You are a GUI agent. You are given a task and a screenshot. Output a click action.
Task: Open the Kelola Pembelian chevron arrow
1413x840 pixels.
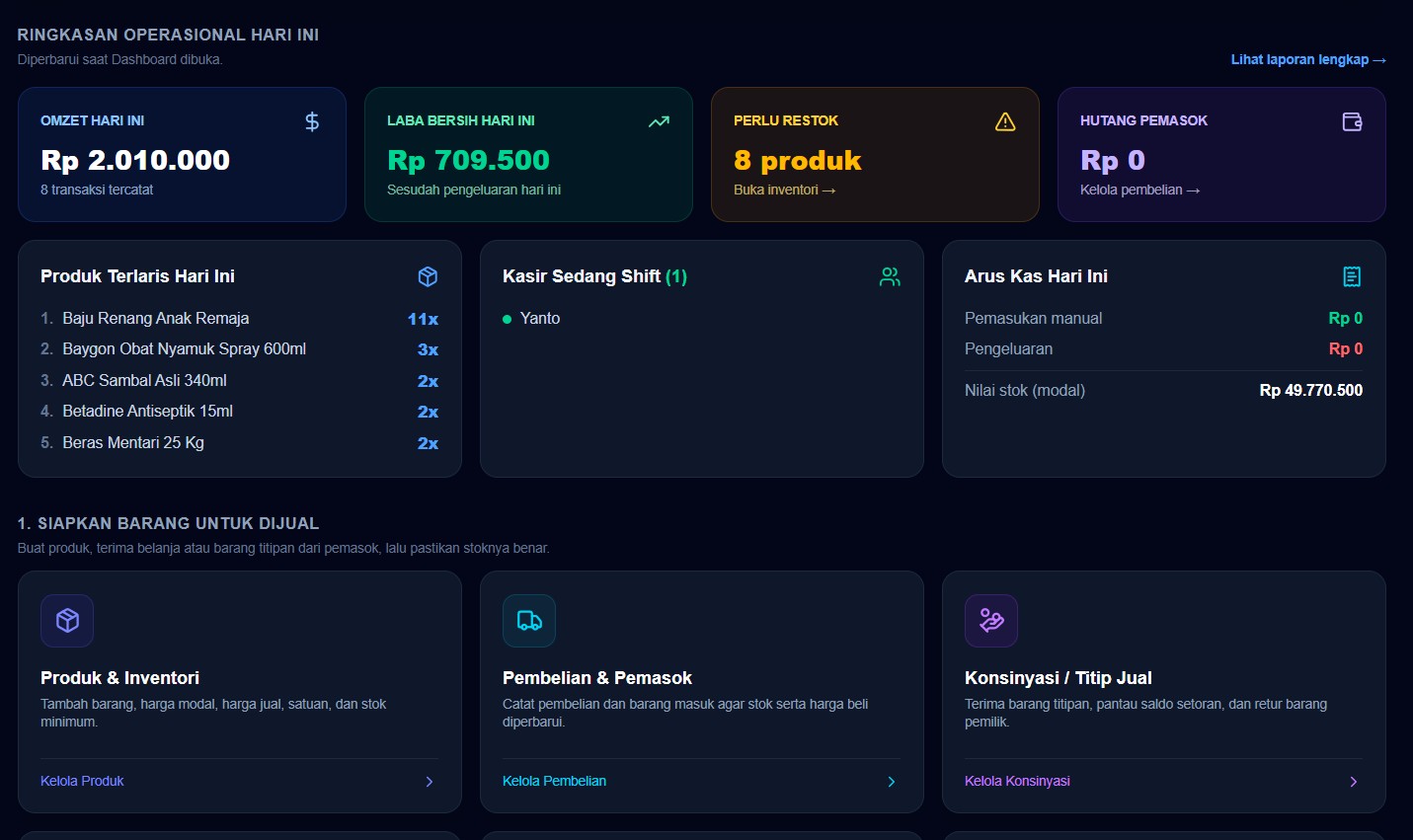pos(892,781)
